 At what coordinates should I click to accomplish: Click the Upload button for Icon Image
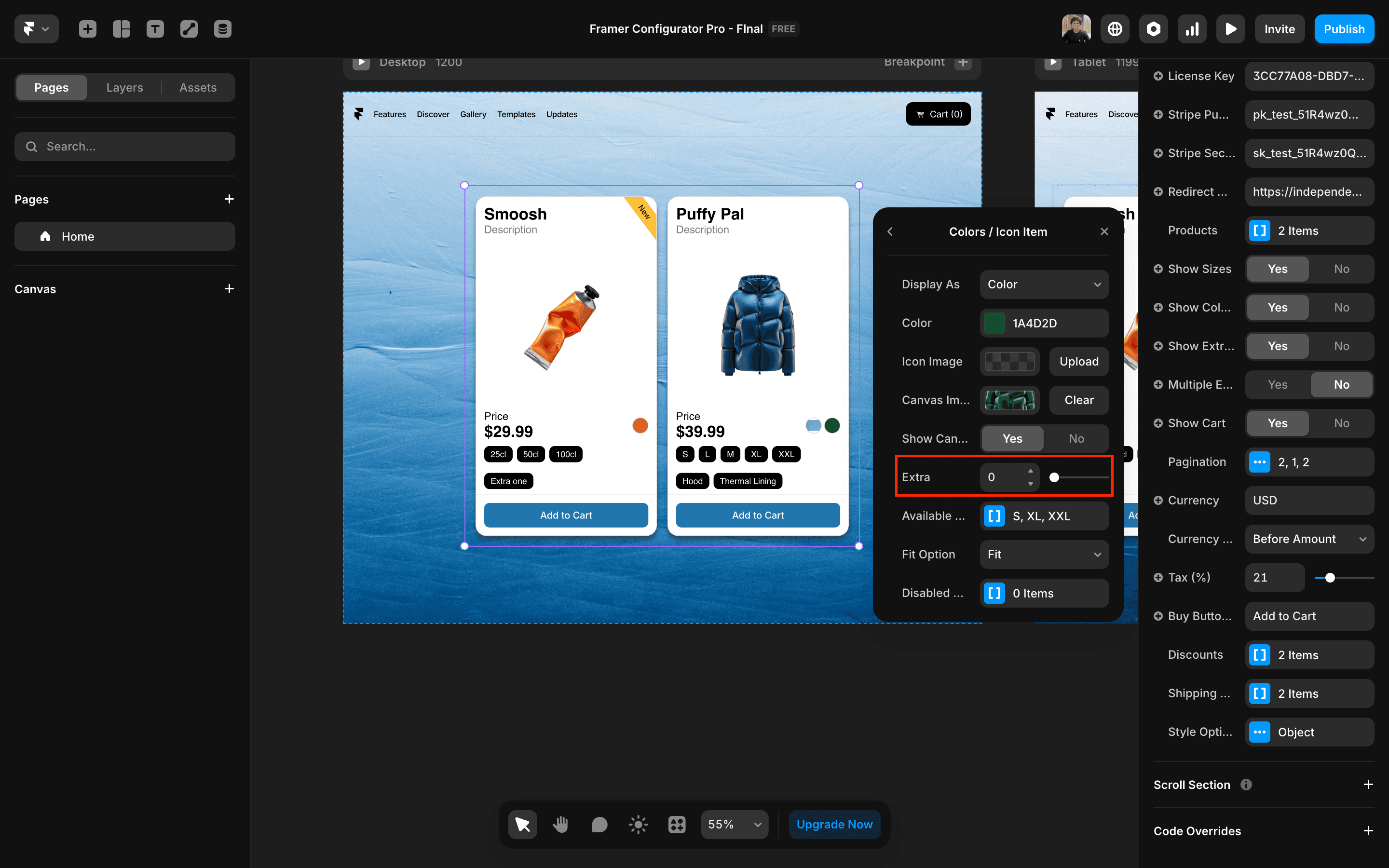point(1078,362)
